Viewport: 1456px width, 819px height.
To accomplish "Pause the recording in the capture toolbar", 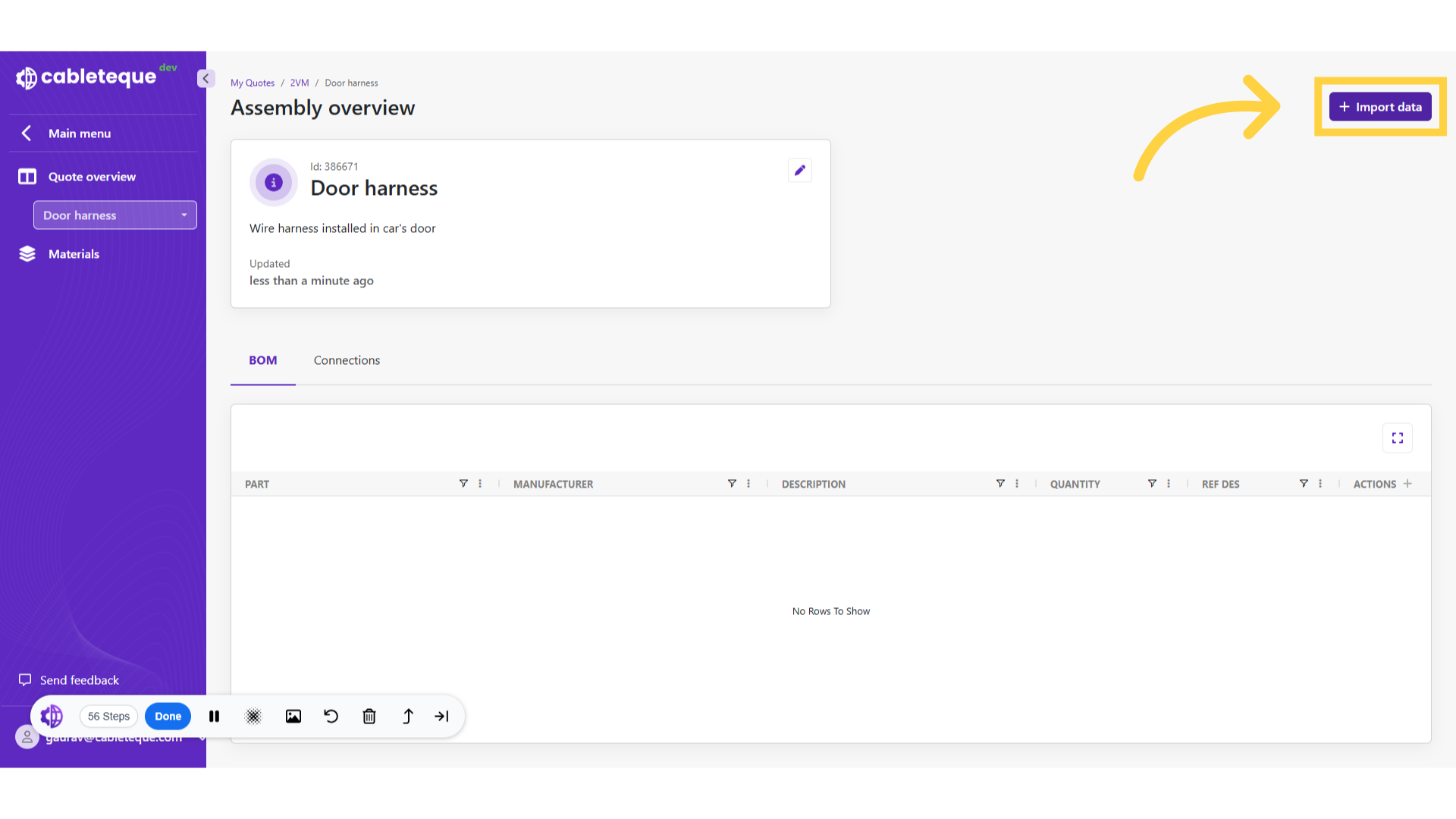I will 214,716.
